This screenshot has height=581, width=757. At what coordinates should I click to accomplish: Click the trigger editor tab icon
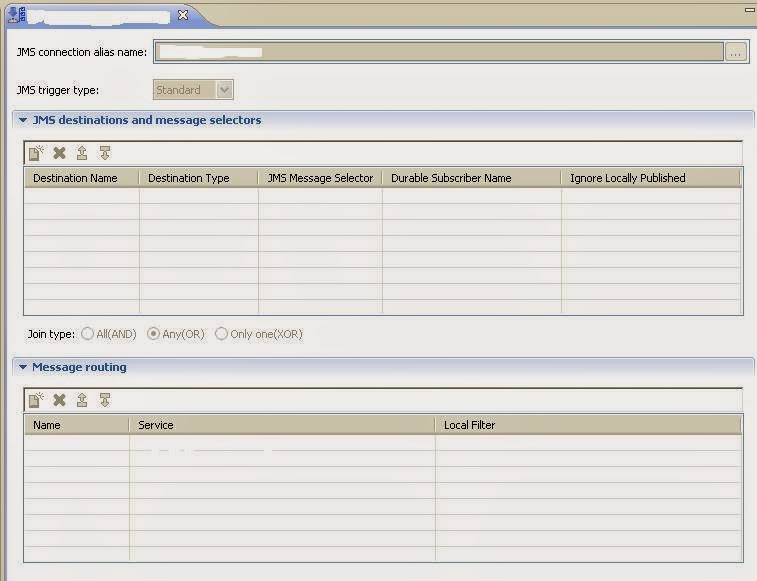tap(16, 15)
